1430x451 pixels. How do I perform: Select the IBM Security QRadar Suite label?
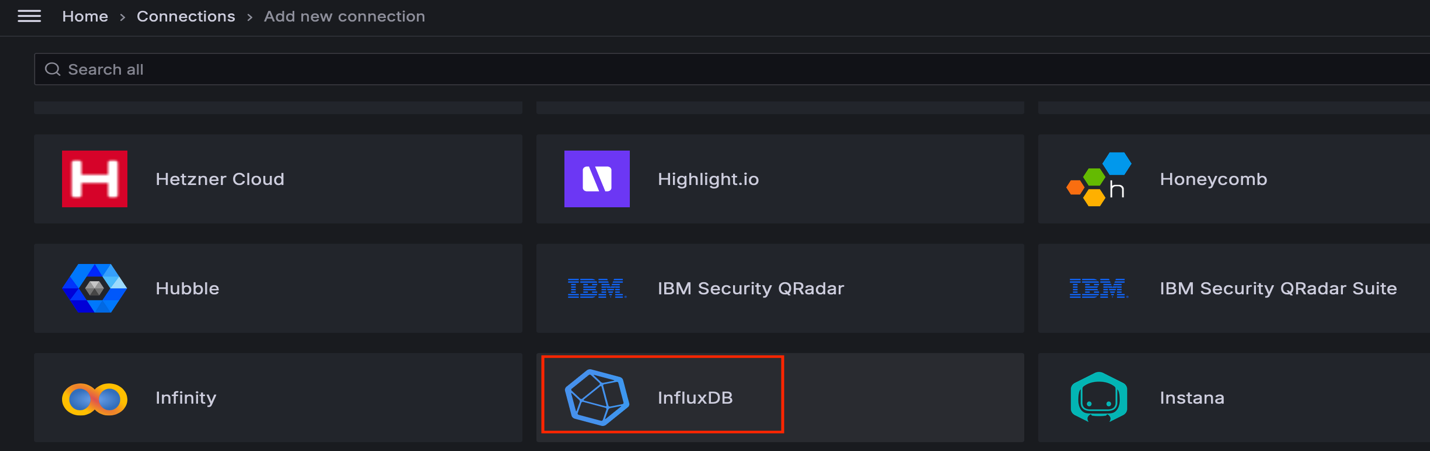(1278, 288)
